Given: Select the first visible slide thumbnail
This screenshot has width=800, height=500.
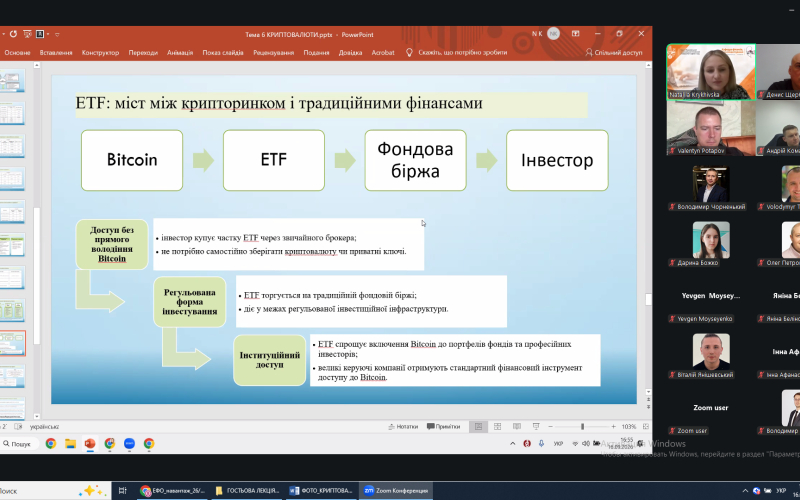Looking at the screenshot, I should tap(12, 82).
